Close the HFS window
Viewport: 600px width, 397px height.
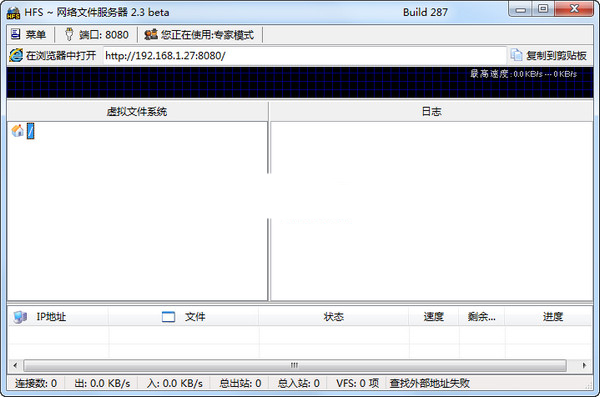click(574, 9)
